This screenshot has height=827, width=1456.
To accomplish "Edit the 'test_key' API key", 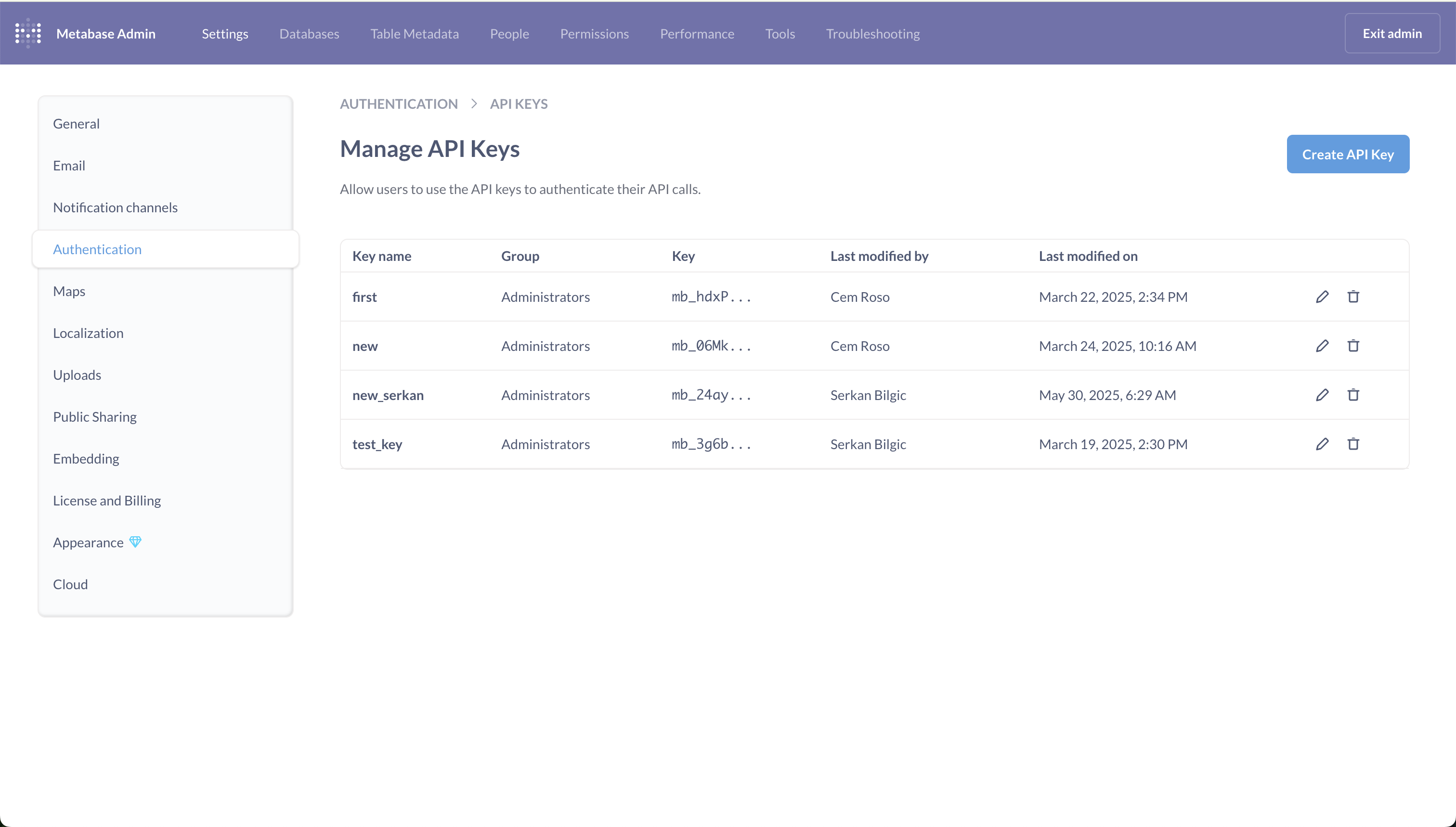I will 1322,444.
